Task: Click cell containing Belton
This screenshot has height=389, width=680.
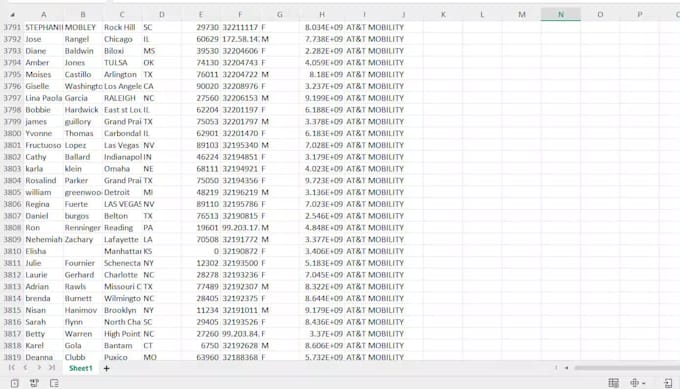Action: pos(122,216)
